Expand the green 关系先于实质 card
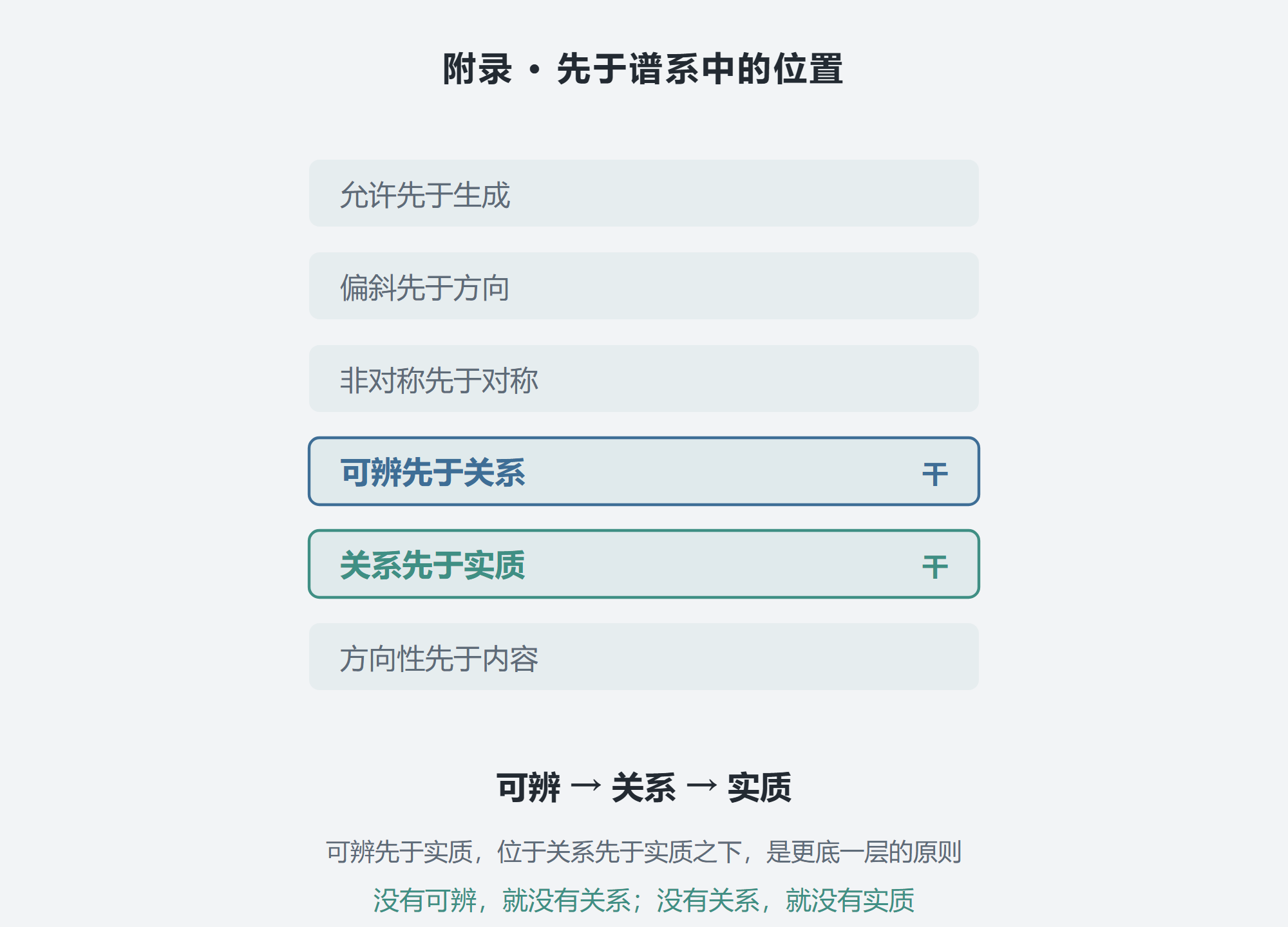1288x927 pixels. pos(644,564)
